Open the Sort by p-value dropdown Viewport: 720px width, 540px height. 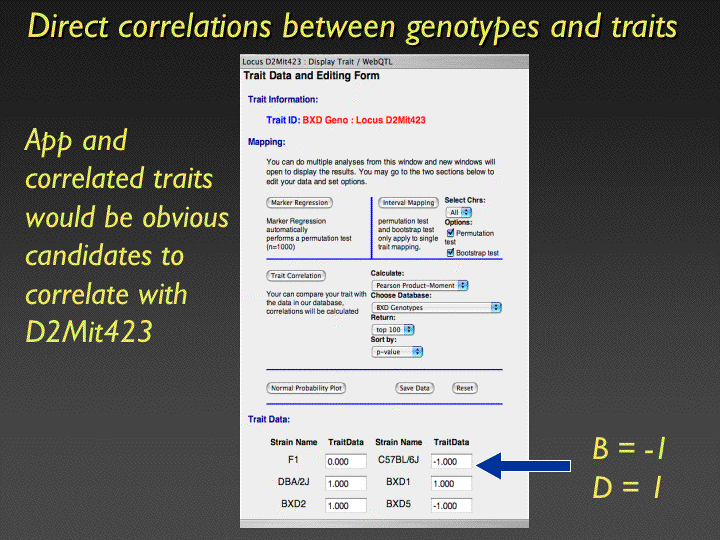(397, 351)
